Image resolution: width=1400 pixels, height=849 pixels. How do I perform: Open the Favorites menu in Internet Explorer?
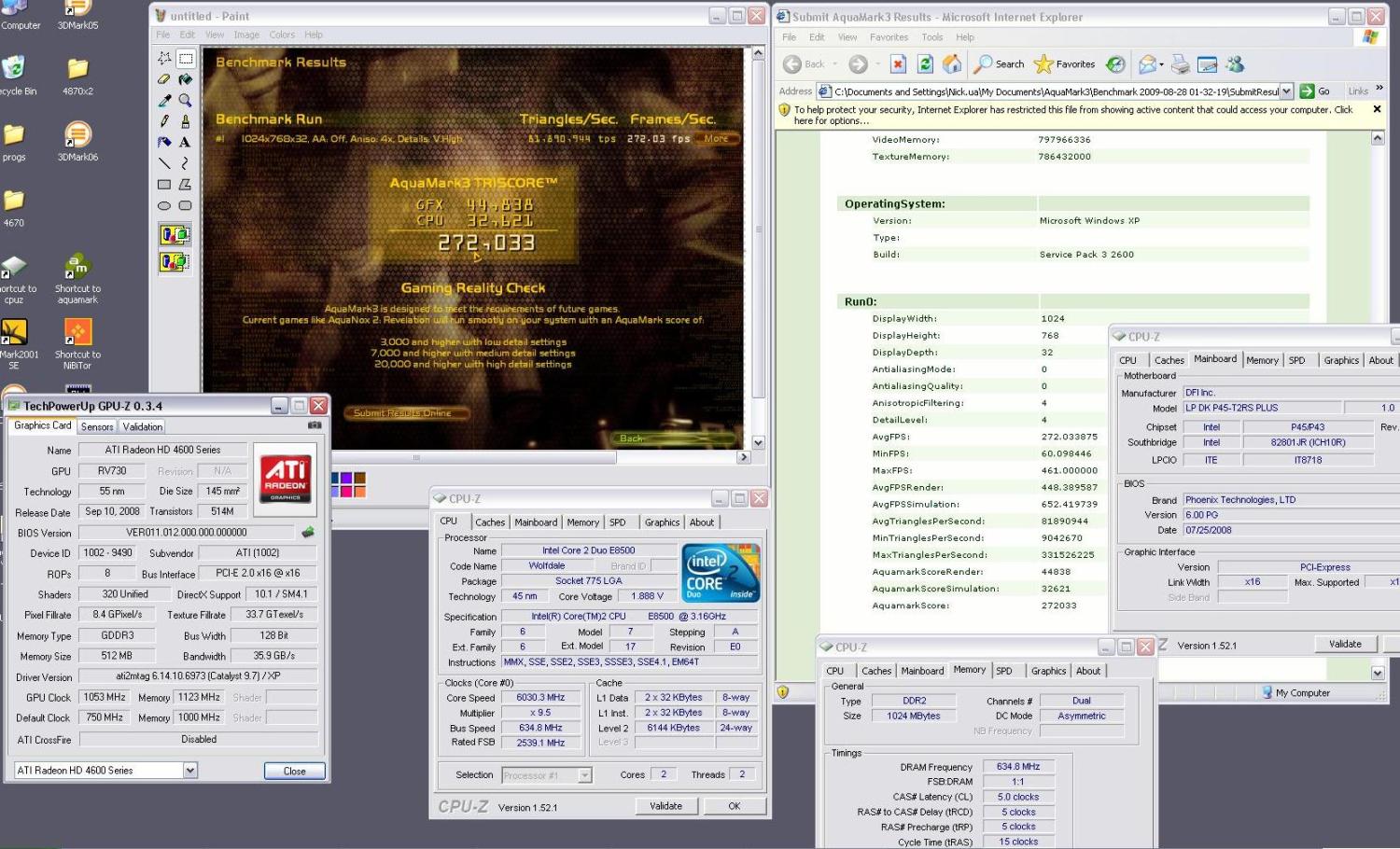pyautogui.click(x=889, y=37)
